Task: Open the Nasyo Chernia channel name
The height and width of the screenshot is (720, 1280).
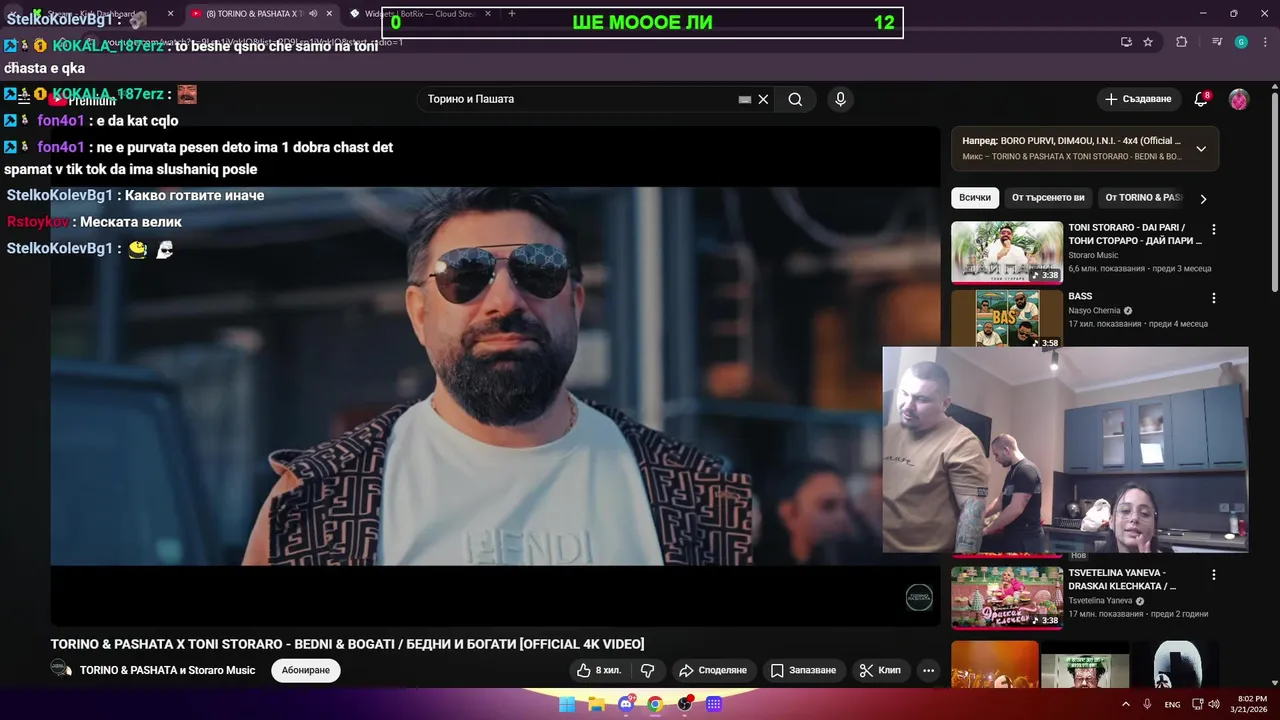Action: (1094, 311)
